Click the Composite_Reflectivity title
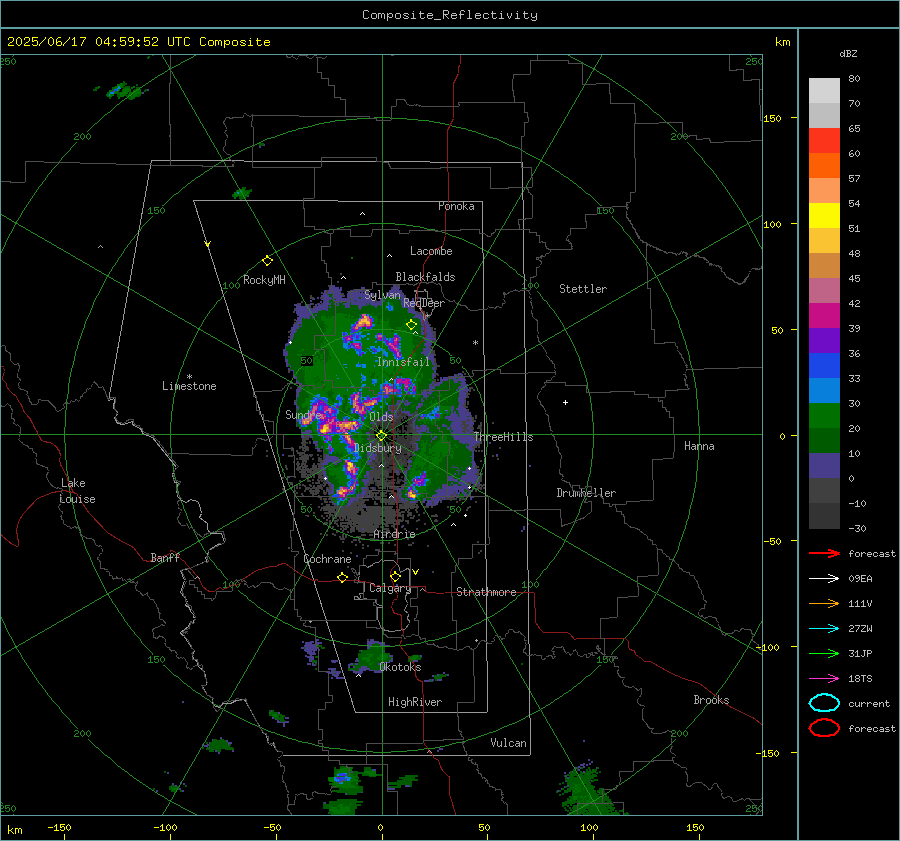Image resolution: width=900 pixels, height=841 pixels. click(x=450, y=15)
